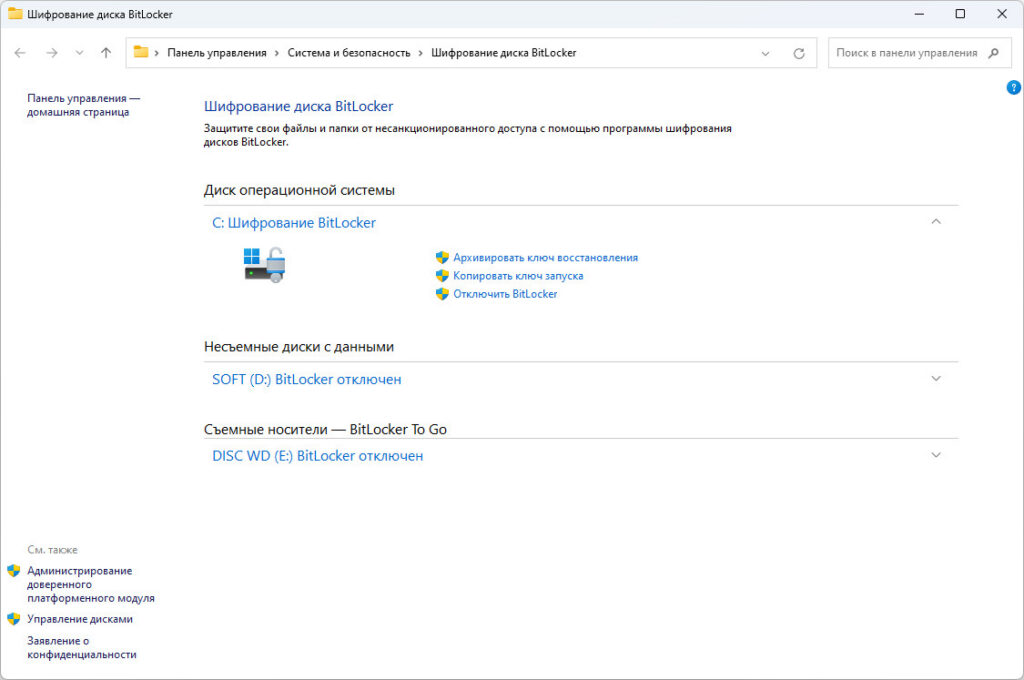The image size is (1024, 680).
Task: Open help with the question mark icon
Action: (1014, 87)
